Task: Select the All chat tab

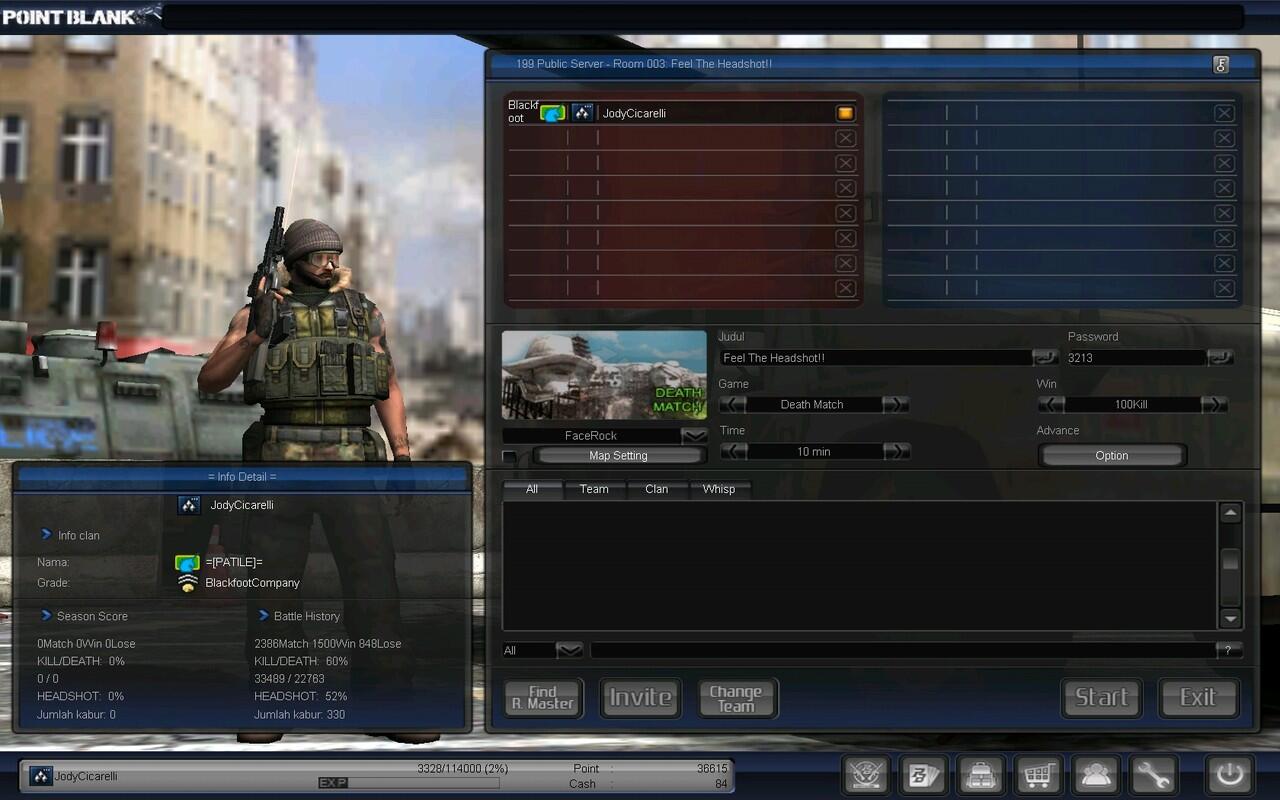Action: (x=532, y=489)
